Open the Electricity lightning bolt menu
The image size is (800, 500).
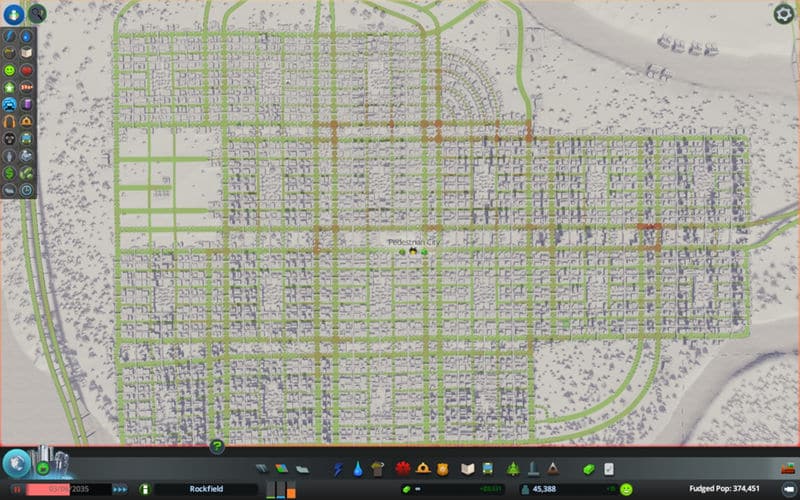(338, 468)
